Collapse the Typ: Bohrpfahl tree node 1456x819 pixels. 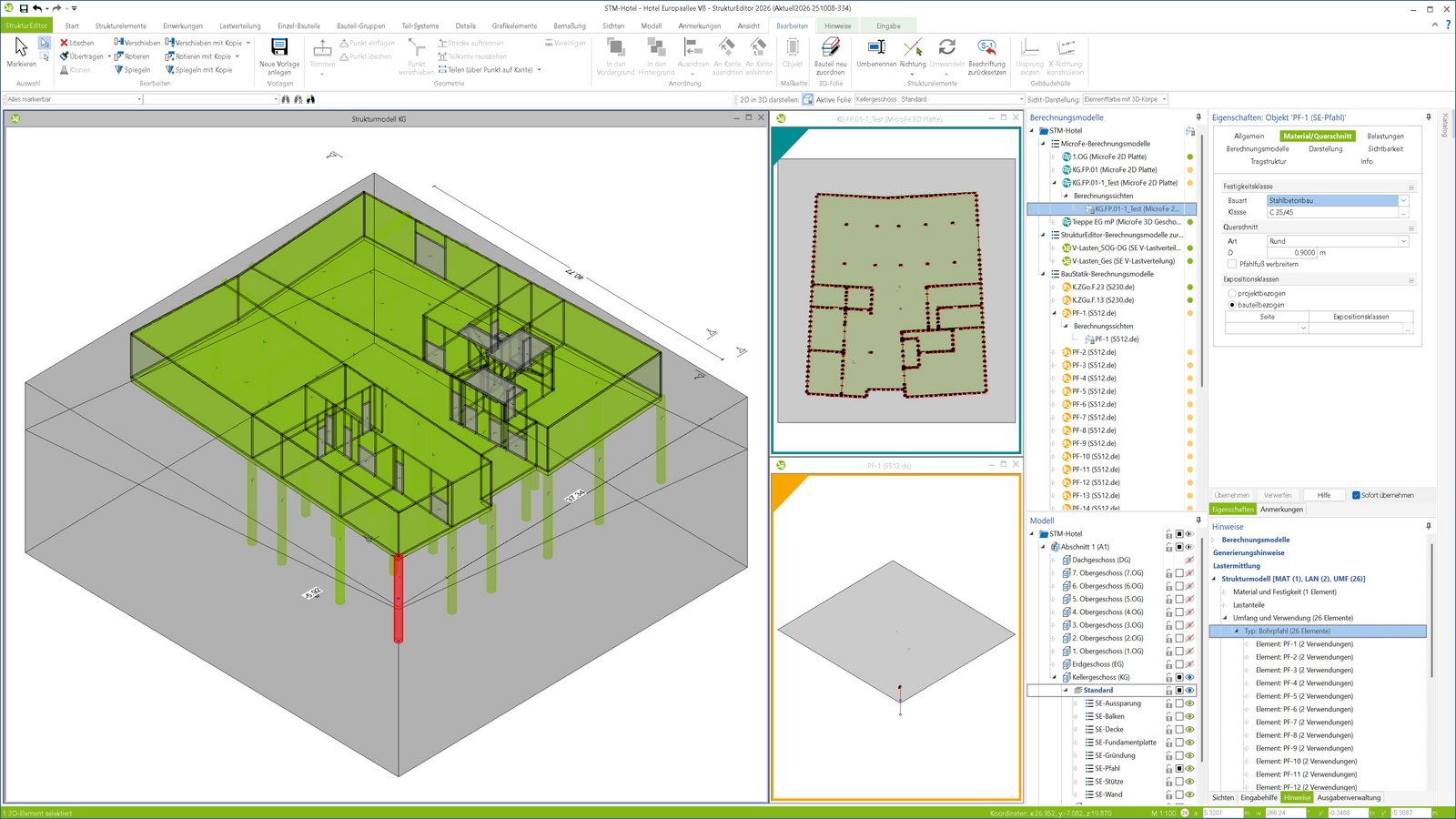click(x=1236, y=632)
